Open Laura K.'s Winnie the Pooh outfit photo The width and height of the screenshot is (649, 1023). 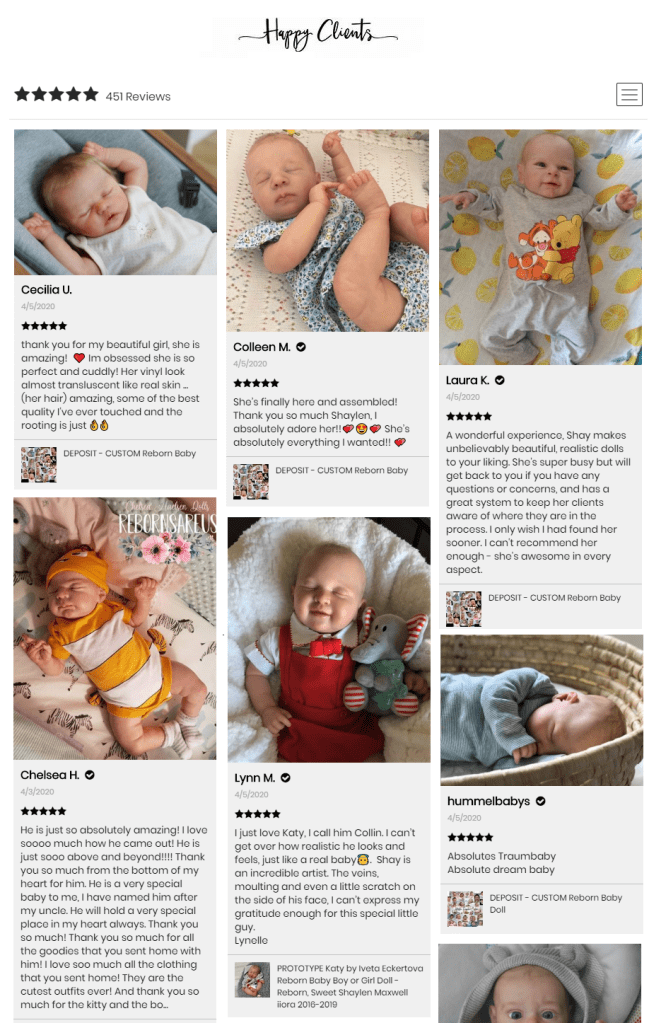pos(540,247)
